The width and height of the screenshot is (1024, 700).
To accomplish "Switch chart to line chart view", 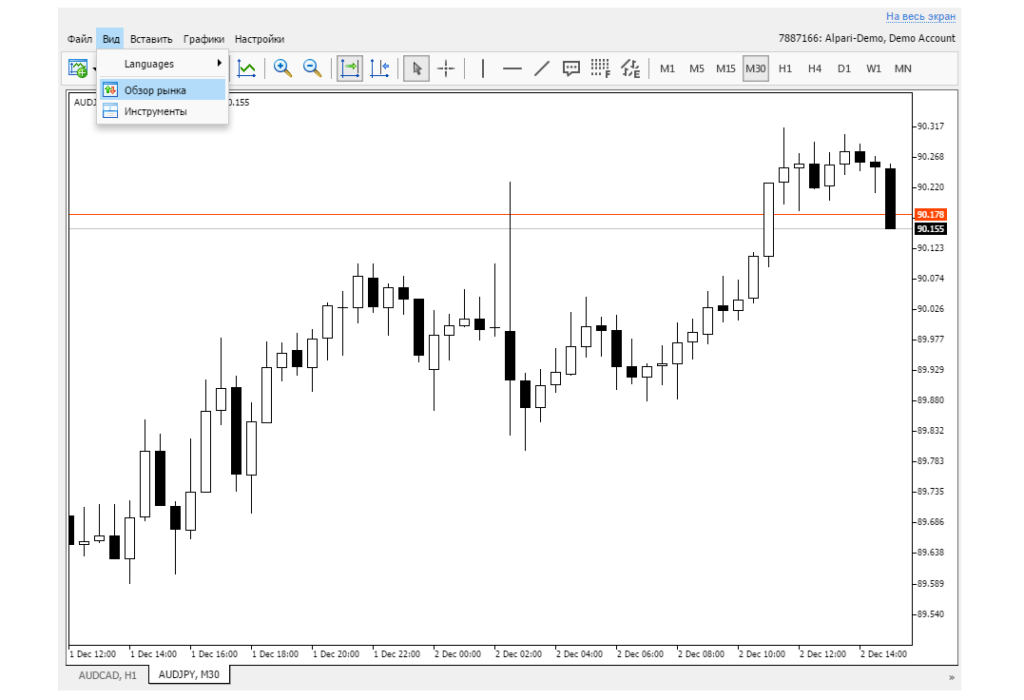I will click(247, 68).
